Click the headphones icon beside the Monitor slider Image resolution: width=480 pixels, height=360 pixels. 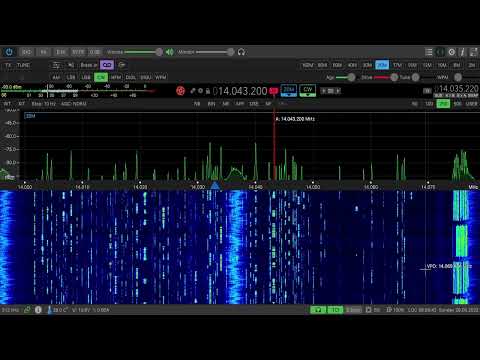[x=241, y=52]
